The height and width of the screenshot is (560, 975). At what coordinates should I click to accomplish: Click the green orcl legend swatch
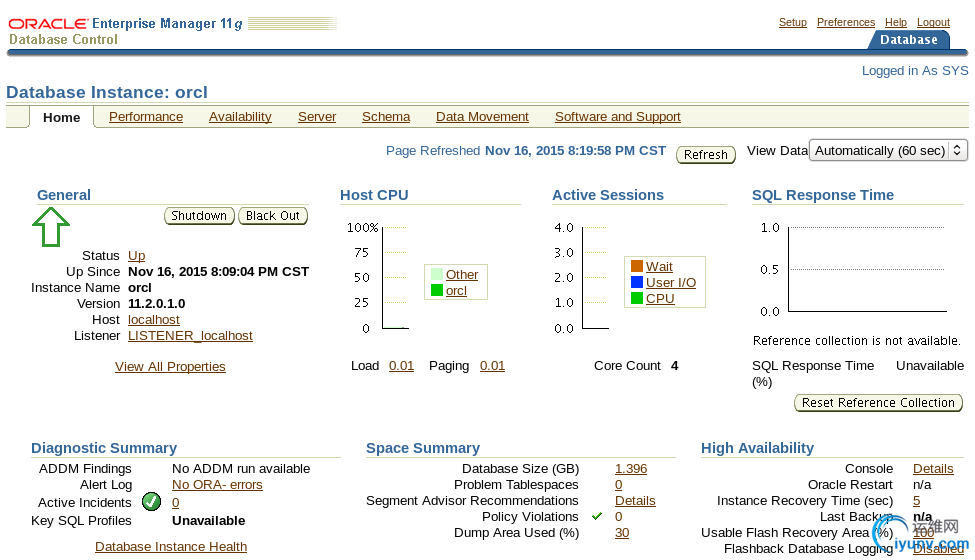tap(437, 290)
